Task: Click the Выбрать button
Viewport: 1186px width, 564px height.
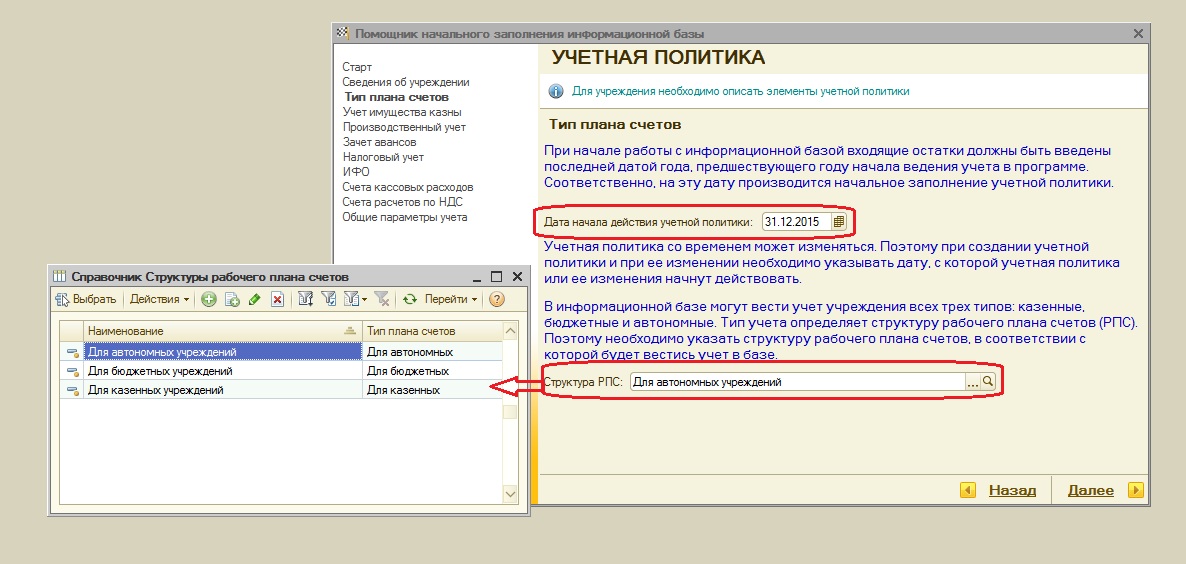Action: [86, 299]
